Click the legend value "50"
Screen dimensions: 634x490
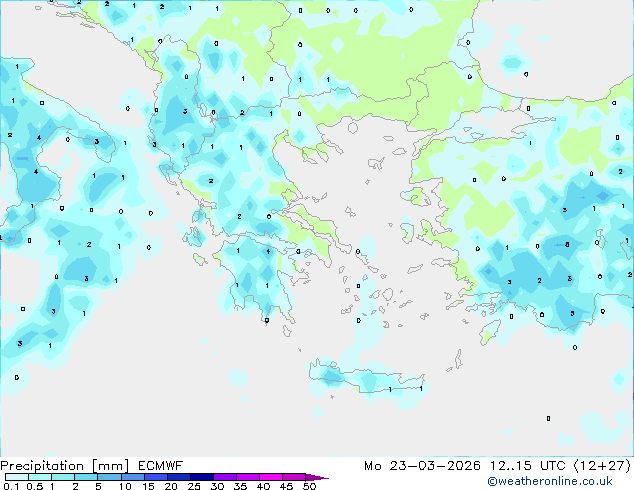click(309, 486)
